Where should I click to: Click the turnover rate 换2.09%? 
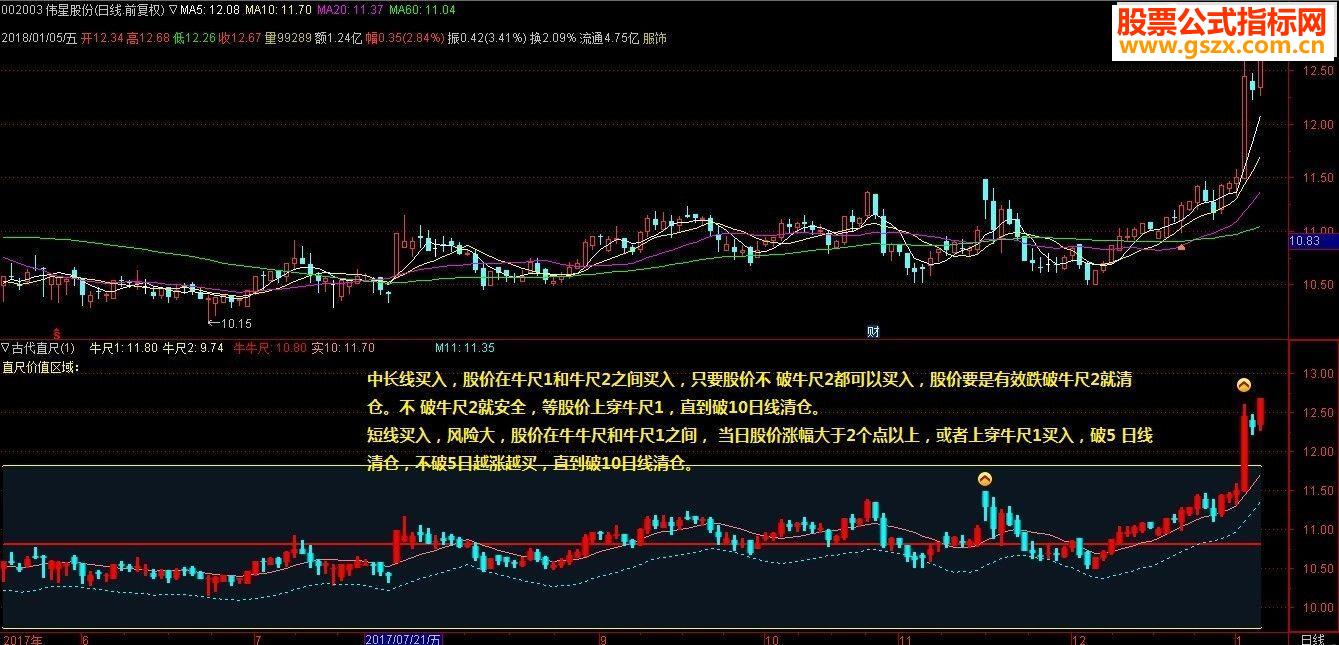click(554, 38)
